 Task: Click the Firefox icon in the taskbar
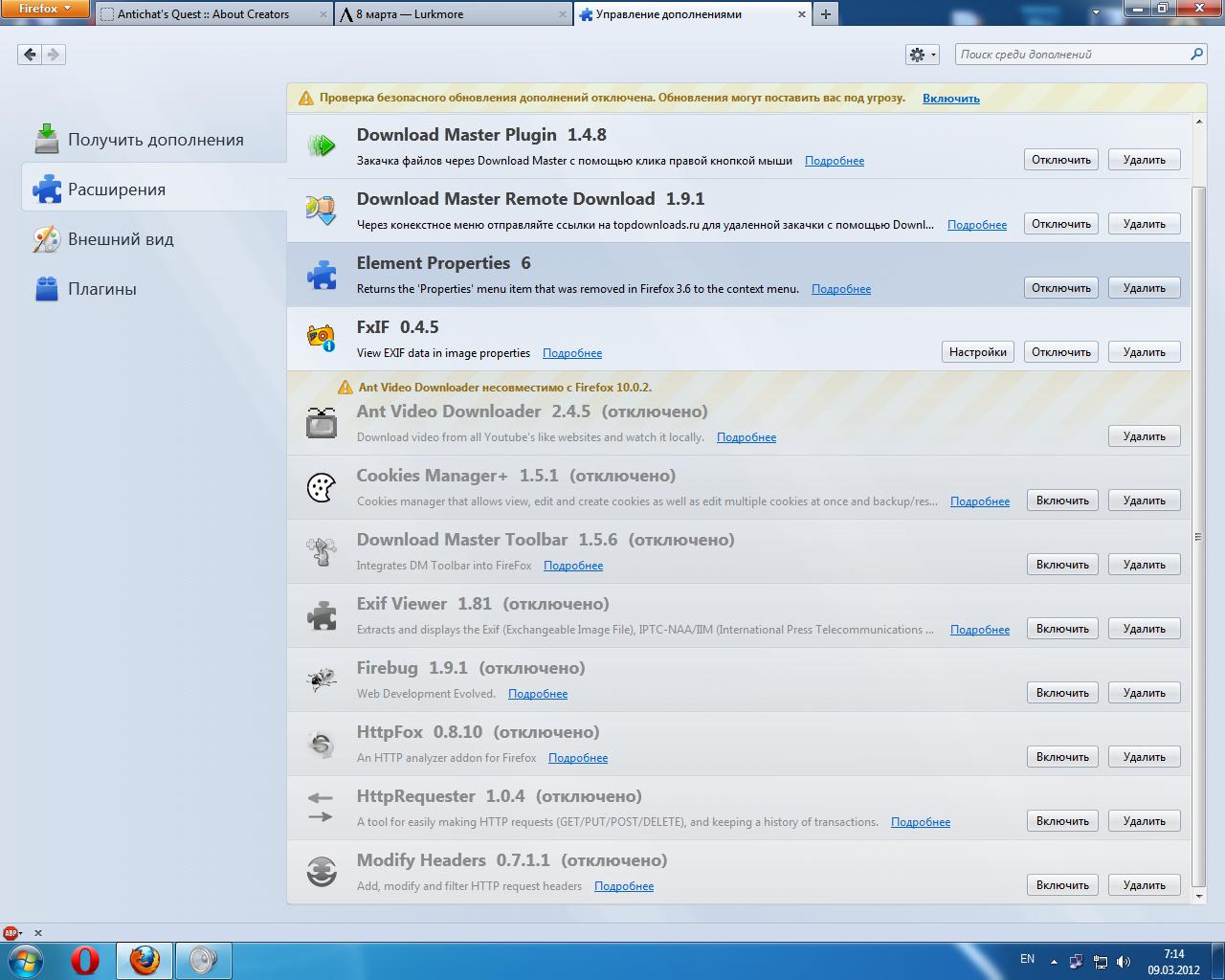[x=145, y=960]
